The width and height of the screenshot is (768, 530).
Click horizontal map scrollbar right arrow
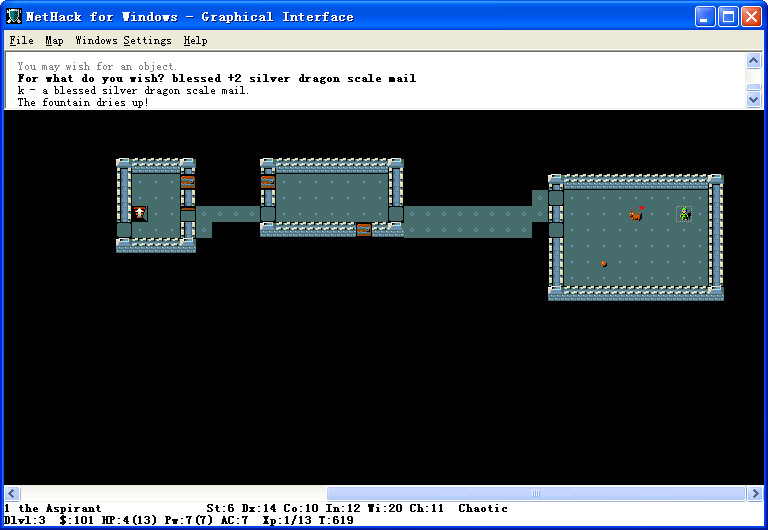pyautogui.click(x=754, y=493)
